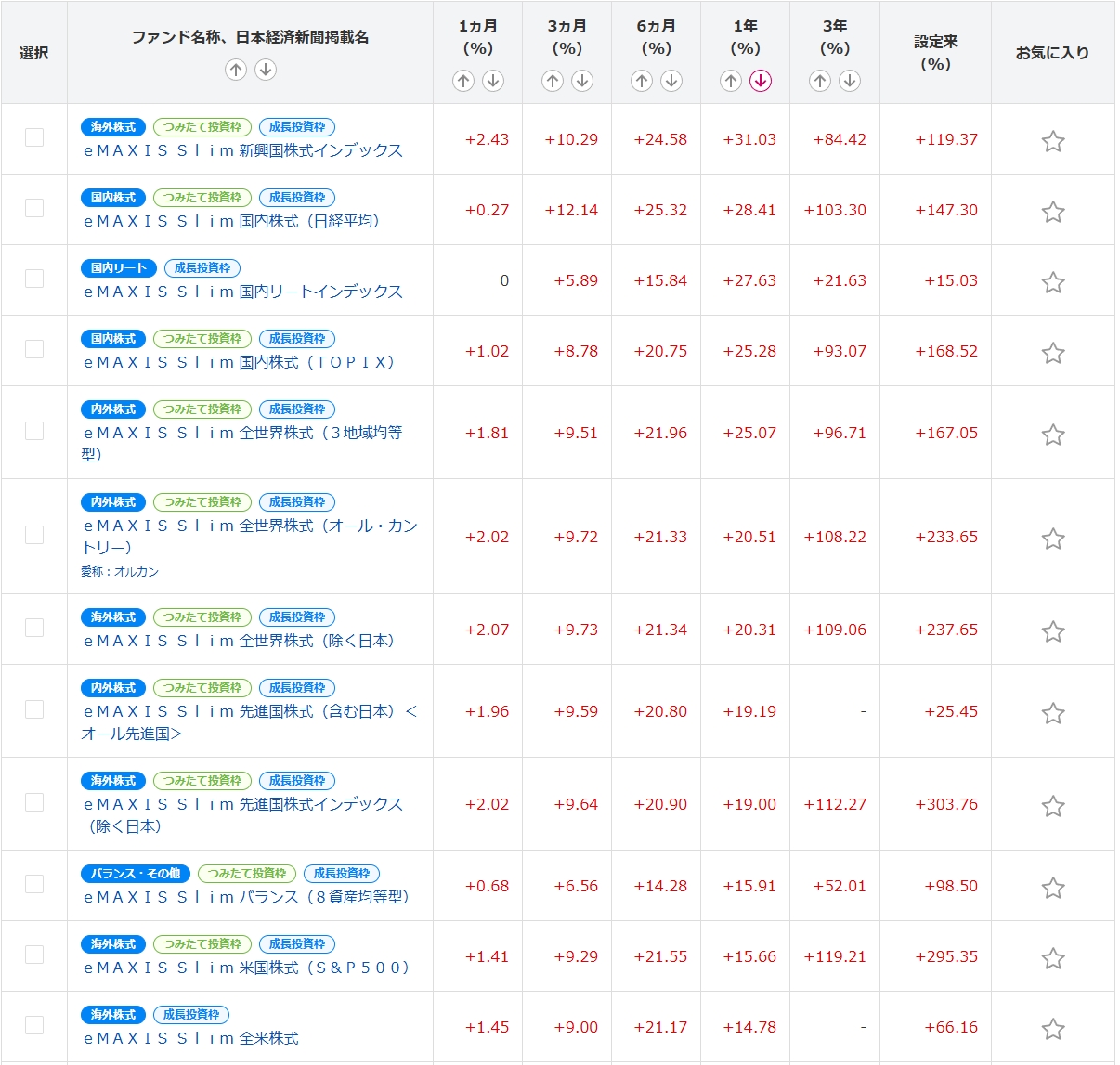The width and height of the screenshot is (1120, 1065).
Task: Open eMAXIS Slim 国内株式 (TOPIX) fund link
Action: click(240, 362)
